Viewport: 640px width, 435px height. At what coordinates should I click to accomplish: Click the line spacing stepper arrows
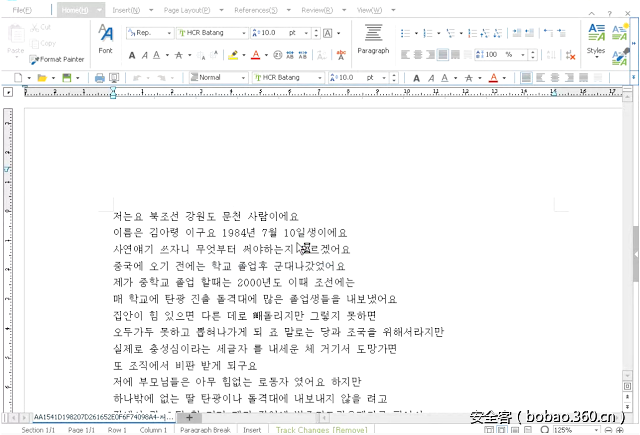(x=532, y=55)
